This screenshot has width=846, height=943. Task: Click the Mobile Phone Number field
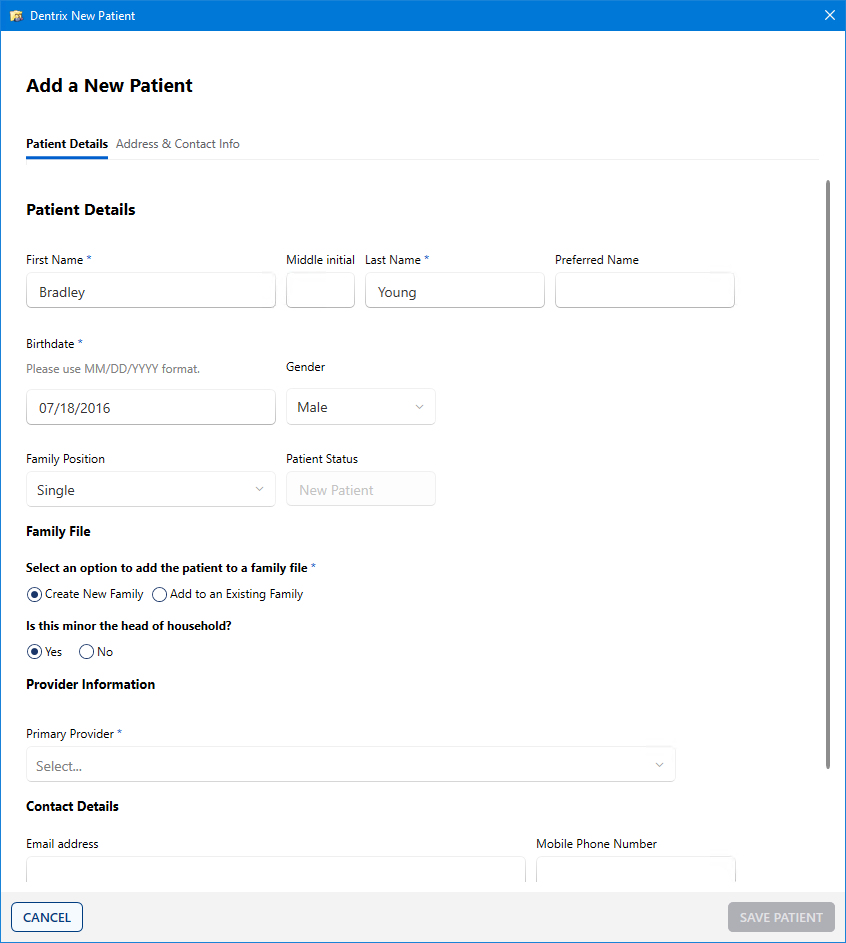point(635,870)
